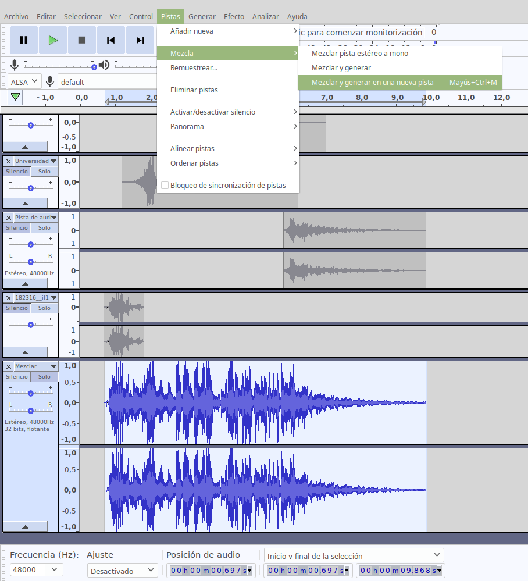The width and height of the screenshot is (528, 581).
Task: Mute the Pista de audio track
Action: [17, 228]
